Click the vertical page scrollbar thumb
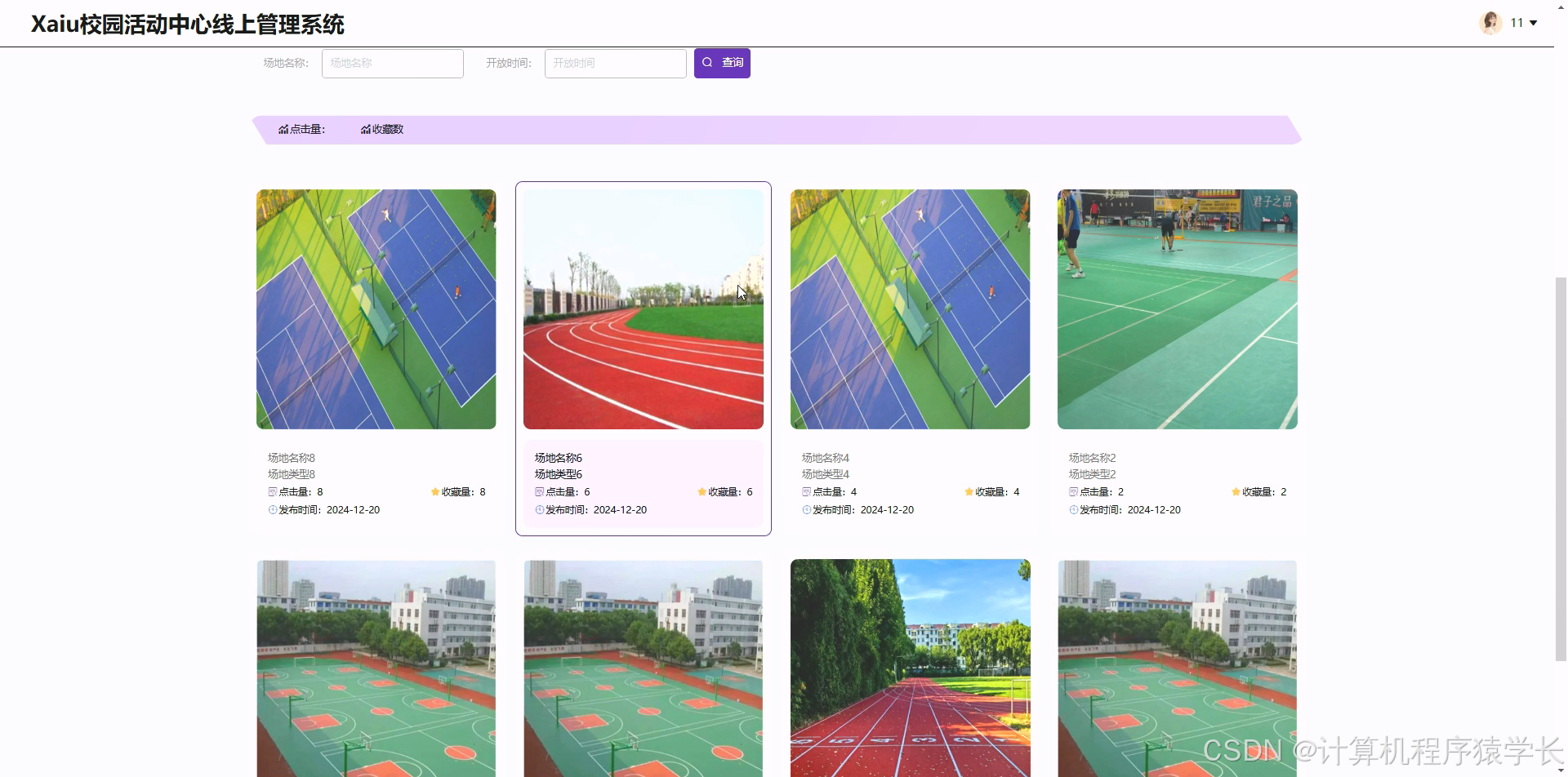Image resolution: width=1568 pixels, height=777 pixels. coord(1561,469)
